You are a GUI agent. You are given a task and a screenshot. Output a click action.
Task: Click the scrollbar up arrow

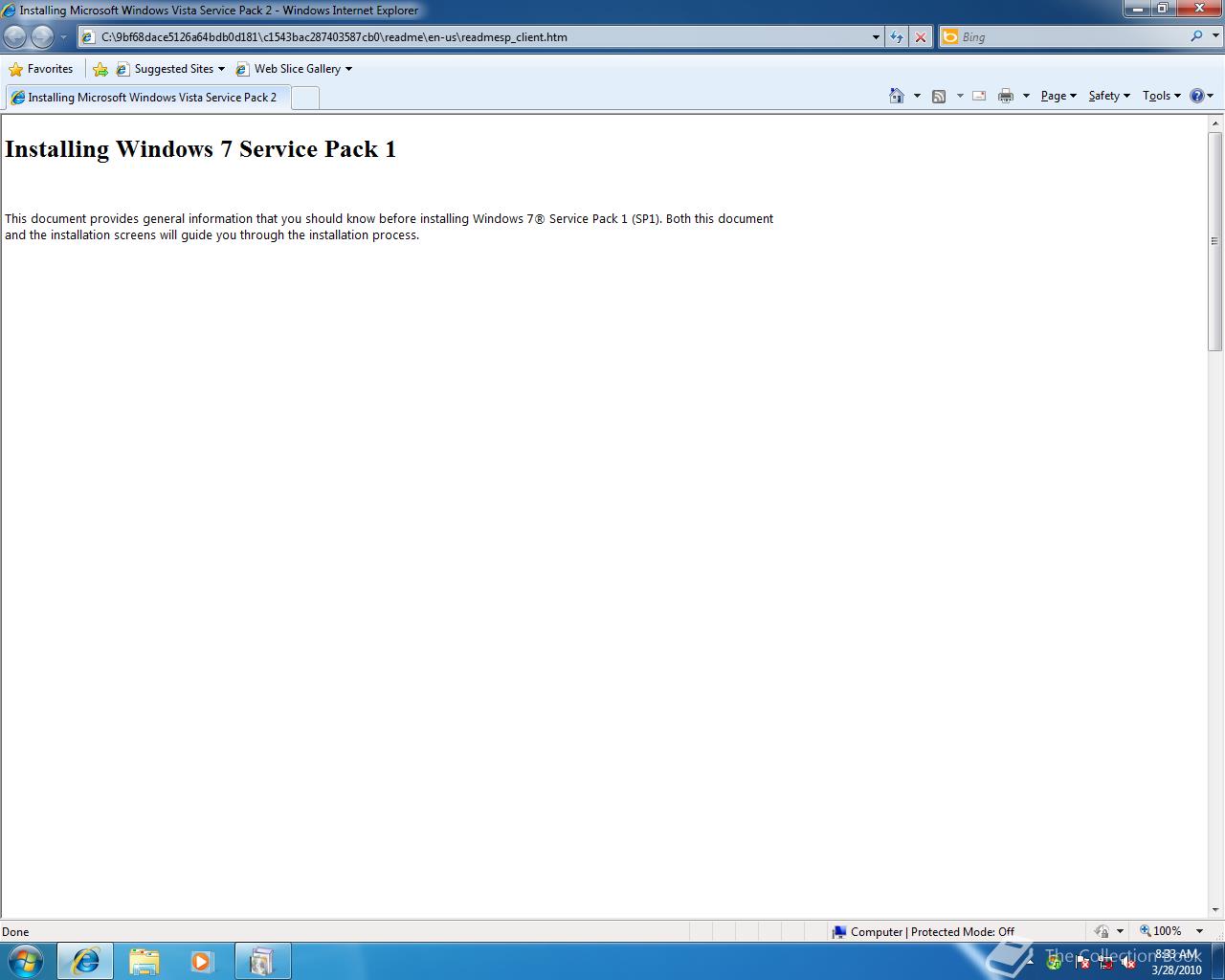(x=1215, y=123)
